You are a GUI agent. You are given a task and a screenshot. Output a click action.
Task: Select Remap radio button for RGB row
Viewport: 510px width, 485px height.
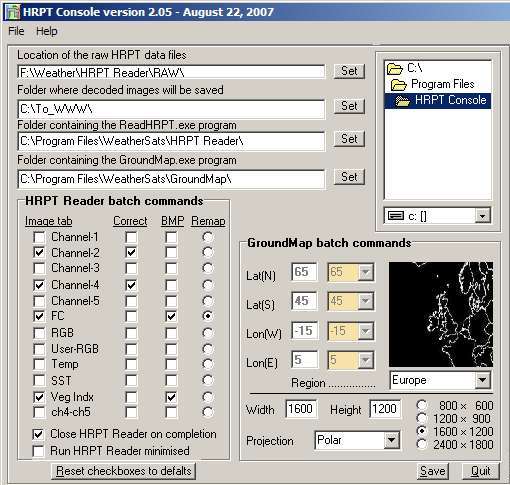pos(208,333)
